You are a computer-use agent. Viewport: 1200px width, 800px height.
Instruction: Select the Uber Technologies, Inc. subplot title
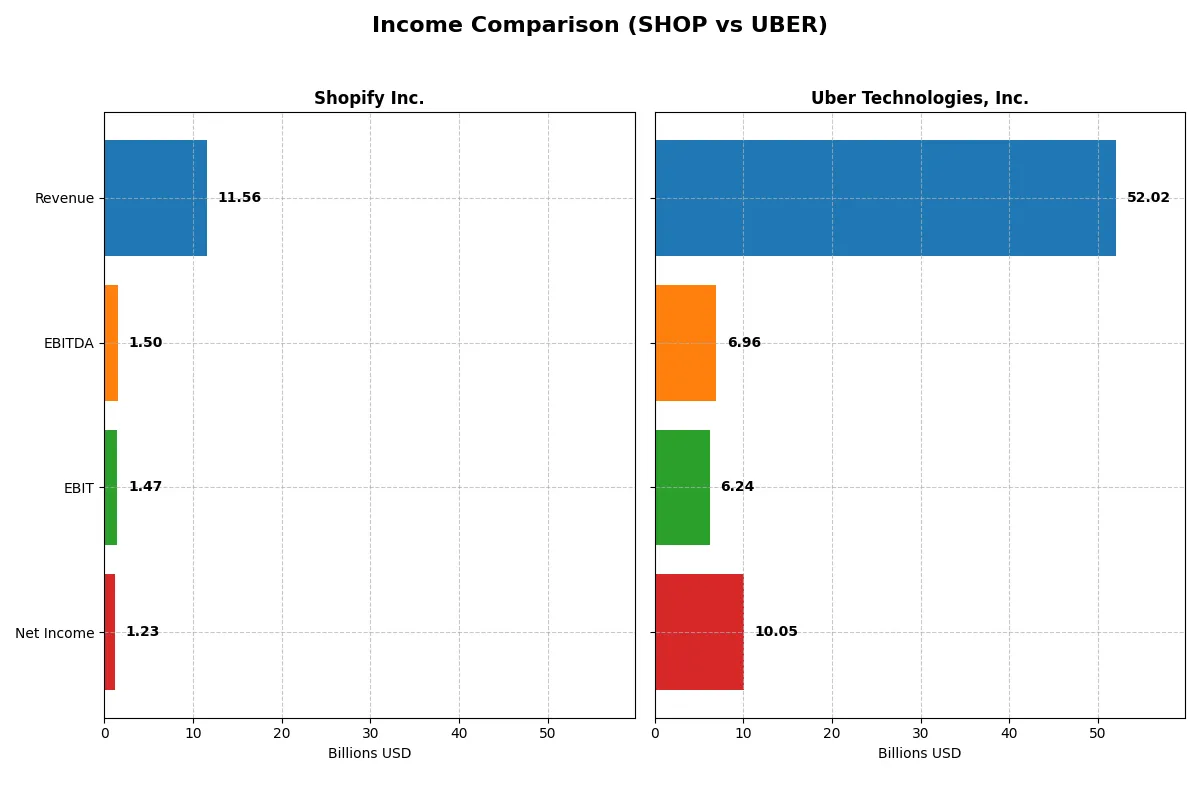click(x=920, y=98)
